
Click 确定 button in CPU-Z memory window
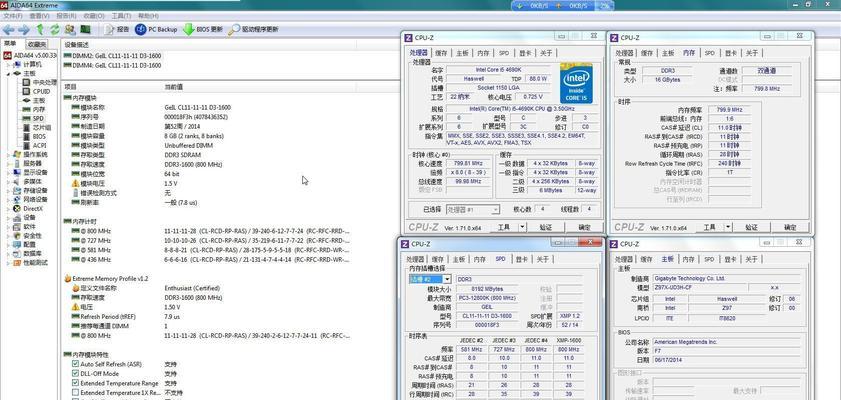(791, 227)
